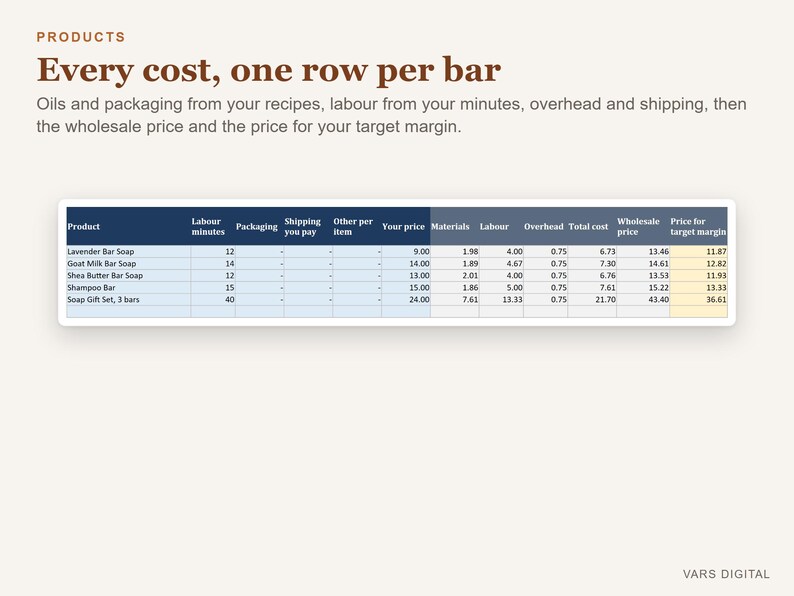Viewport: 794px width, 596px height.
Task: Click the "PRODUCTS" section label
Action: [81, 37]
